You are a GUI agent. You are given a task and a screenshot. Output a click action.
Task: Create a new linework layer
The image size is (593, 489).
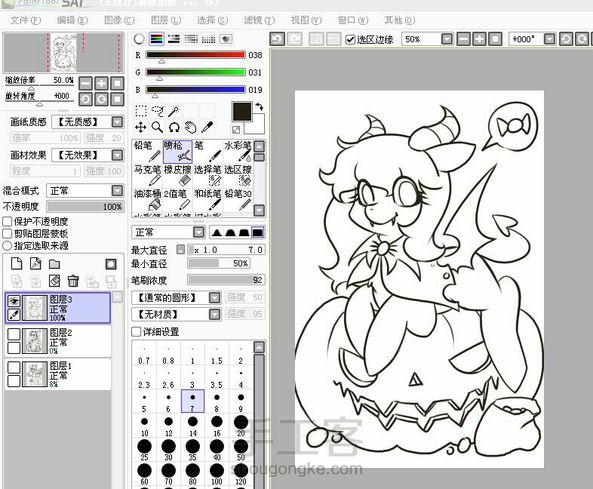pyautogui.click(x=36, y=263)
